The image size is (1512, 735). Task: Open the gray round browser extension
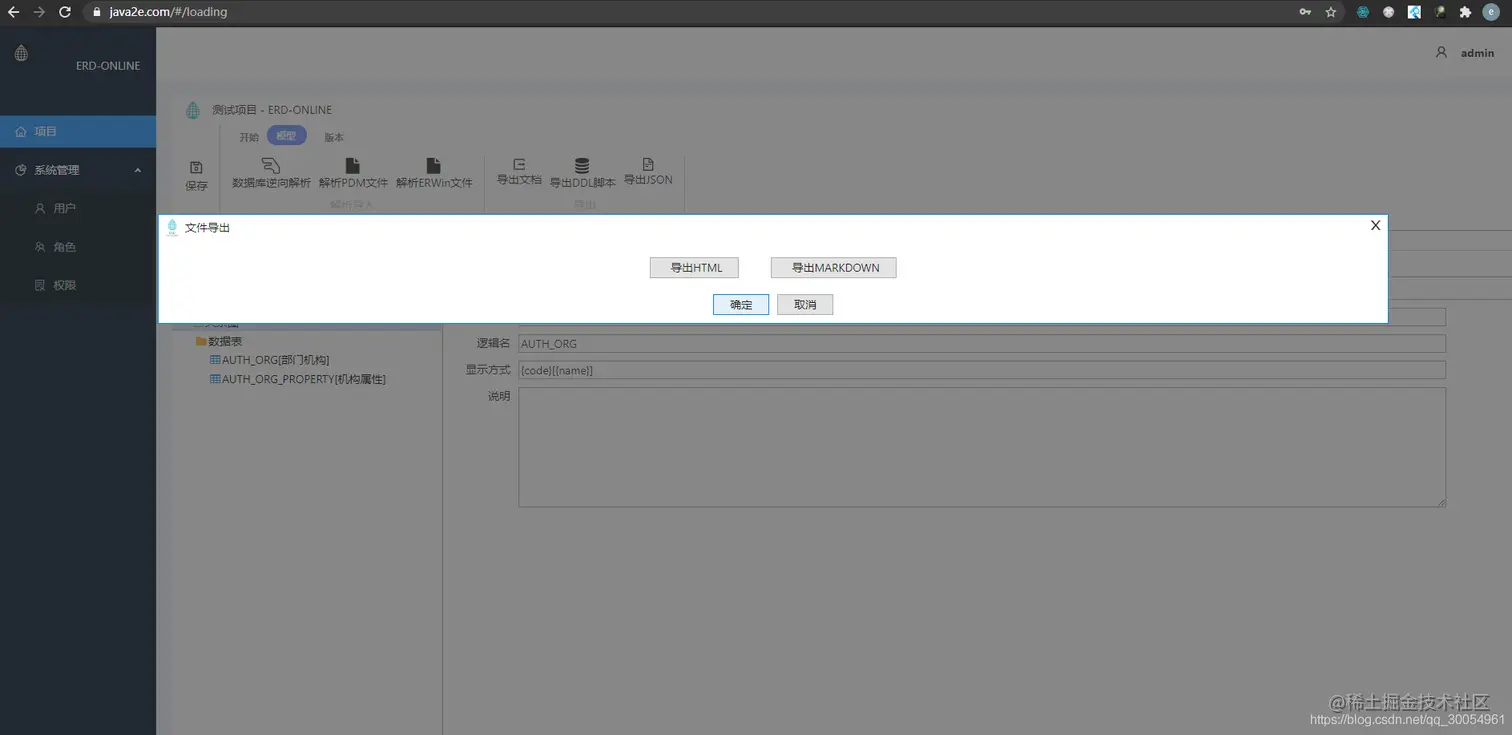(x=1388, y=12)
